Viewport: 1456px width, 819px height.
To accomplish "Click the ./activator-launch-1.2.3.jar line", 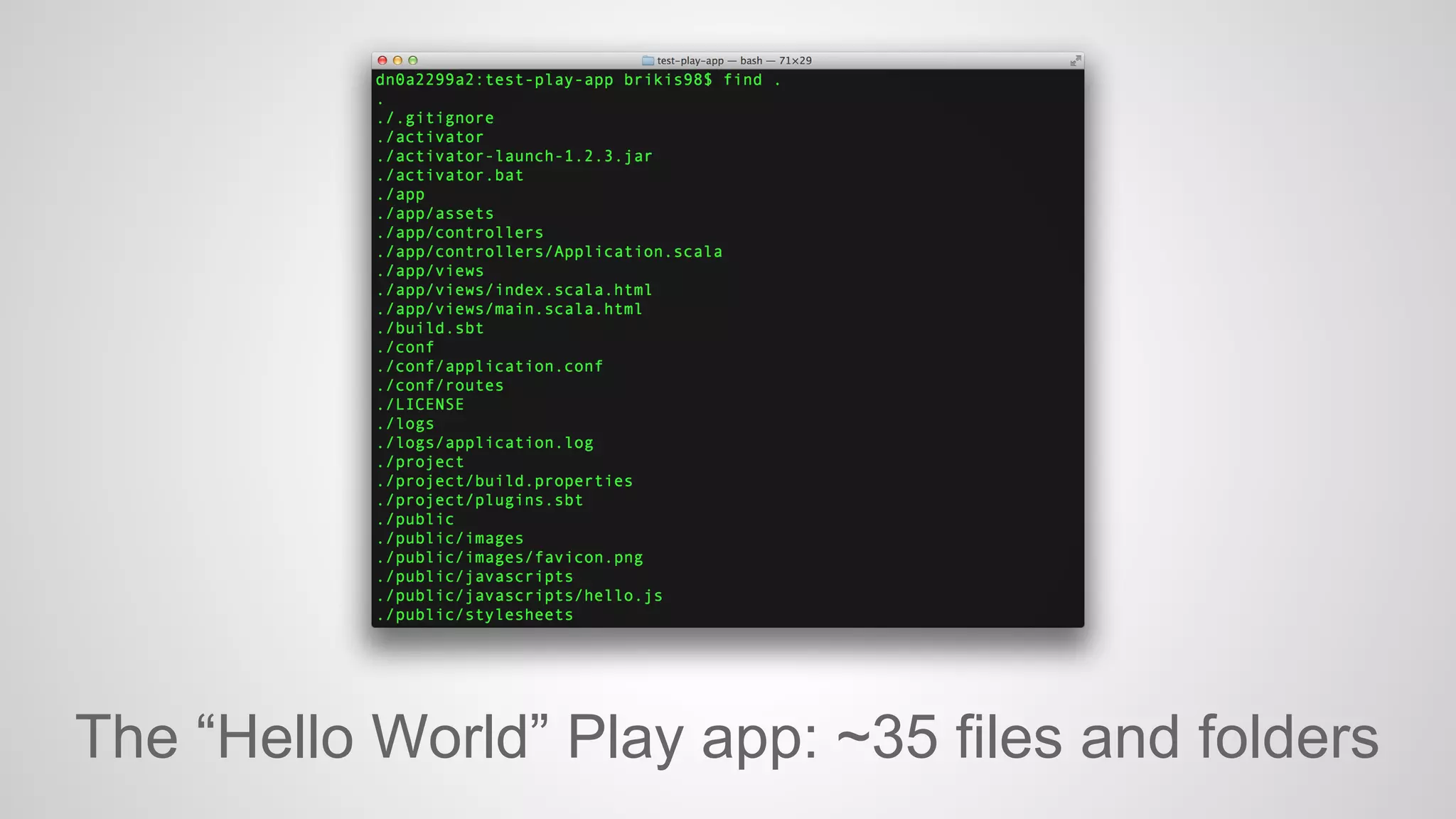I will [x=515, y=156].
